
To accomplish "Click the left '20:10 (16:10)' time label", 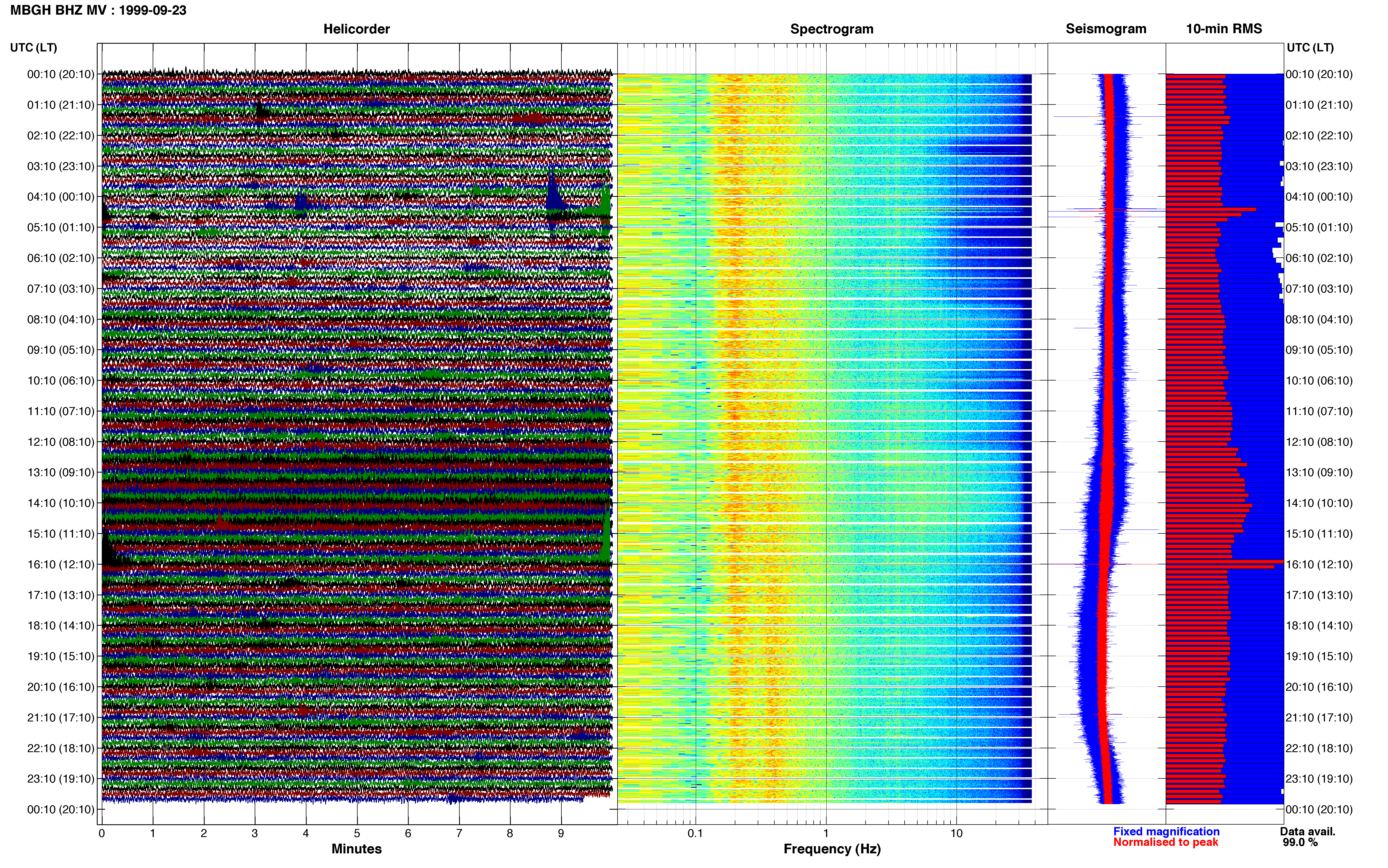I will click(x=61, y=687).
